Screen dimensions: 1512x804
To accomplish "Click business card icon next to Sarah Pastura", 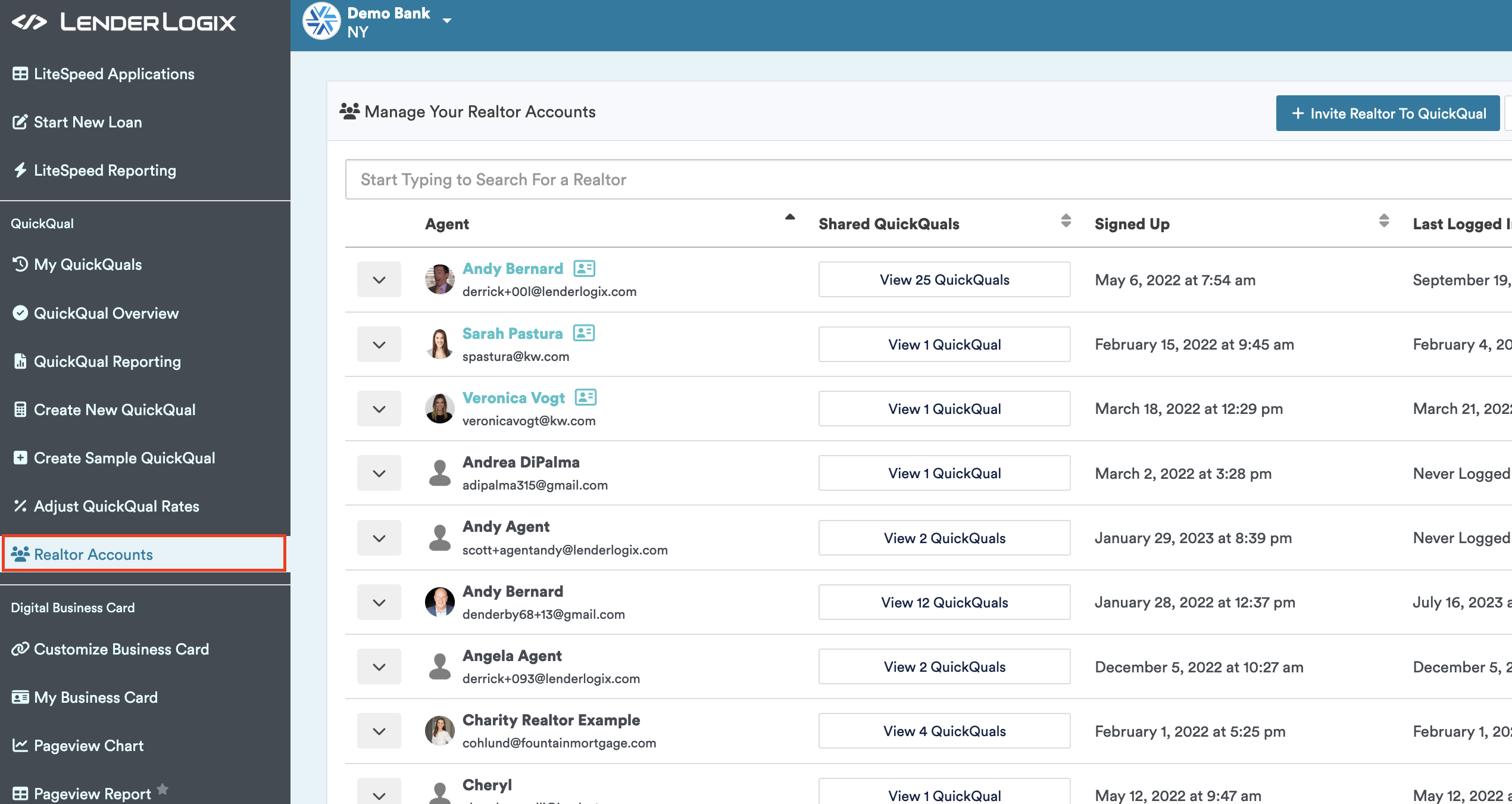I will [x=584, y=333].
